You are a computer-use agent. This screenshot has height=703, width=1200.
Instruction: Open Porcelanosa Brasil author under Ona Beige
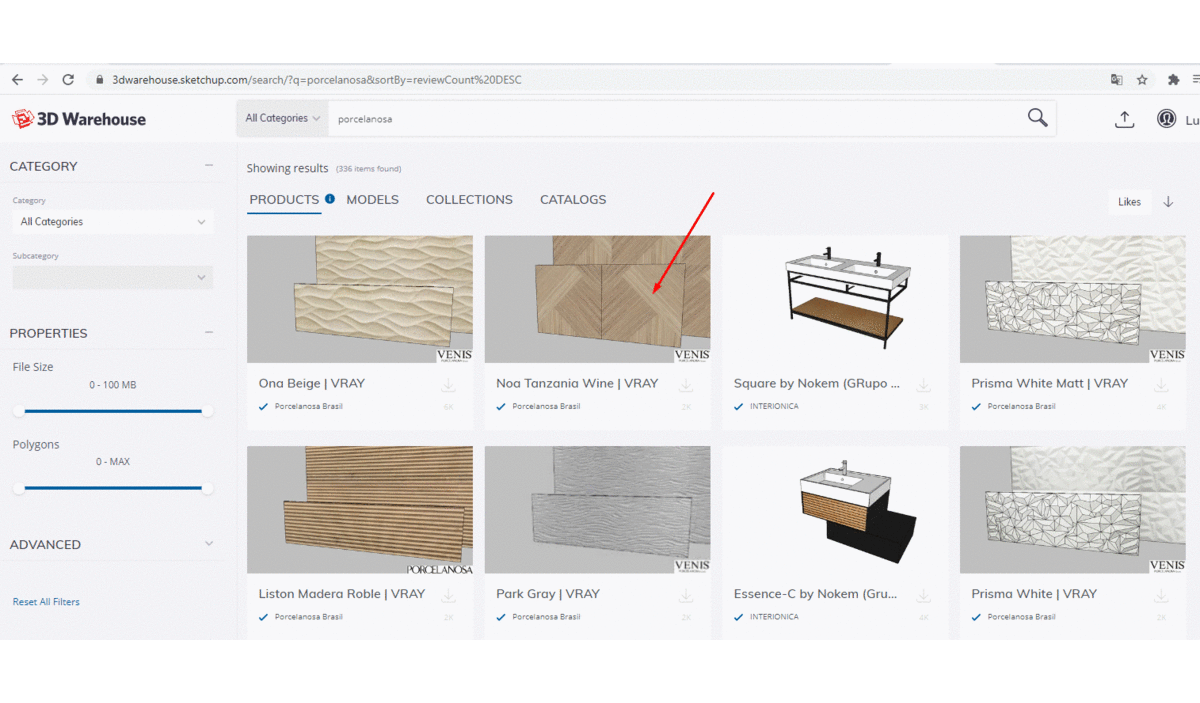pos(309,407)
